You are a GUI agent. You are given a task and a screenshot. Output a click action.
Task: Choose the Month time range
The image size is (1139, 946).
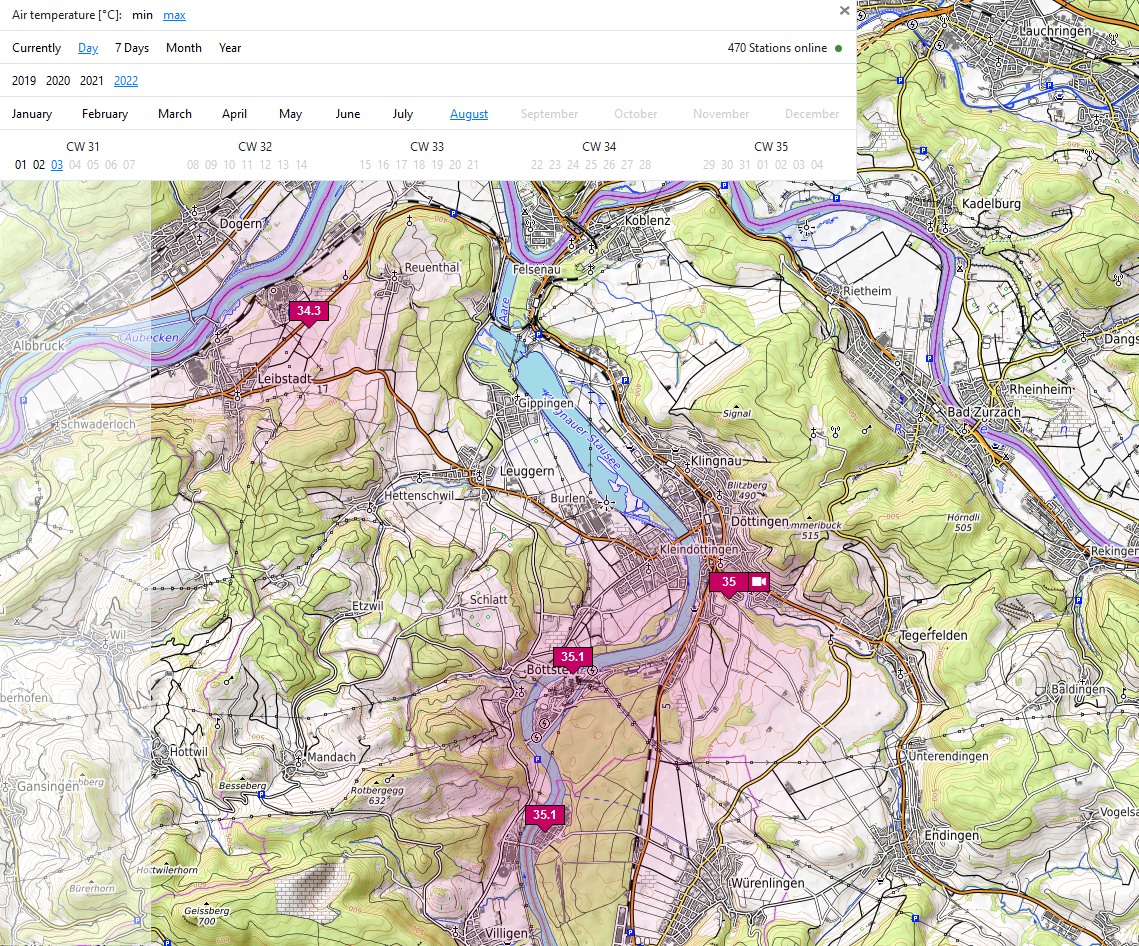pyautogui.click(x=184, y=48)
